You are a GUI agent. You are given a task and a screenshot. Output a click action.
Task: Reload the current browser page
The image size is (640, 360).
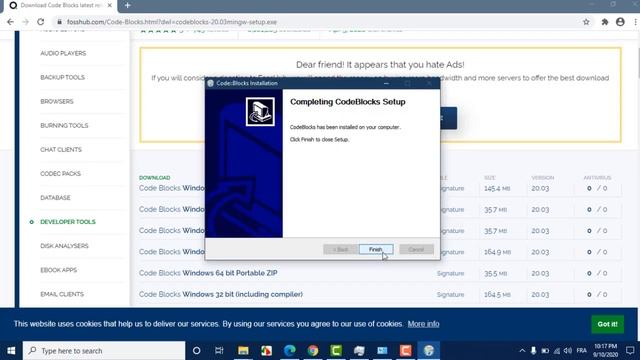[40, 22]
